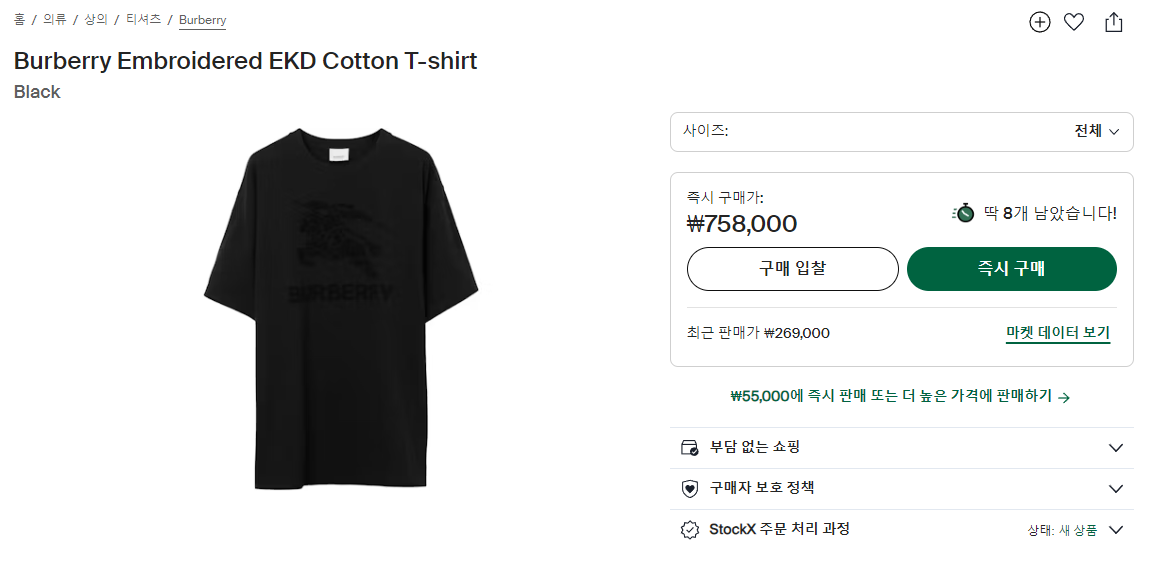Click the arrow after the sell-now price text

coord(1064,397)
